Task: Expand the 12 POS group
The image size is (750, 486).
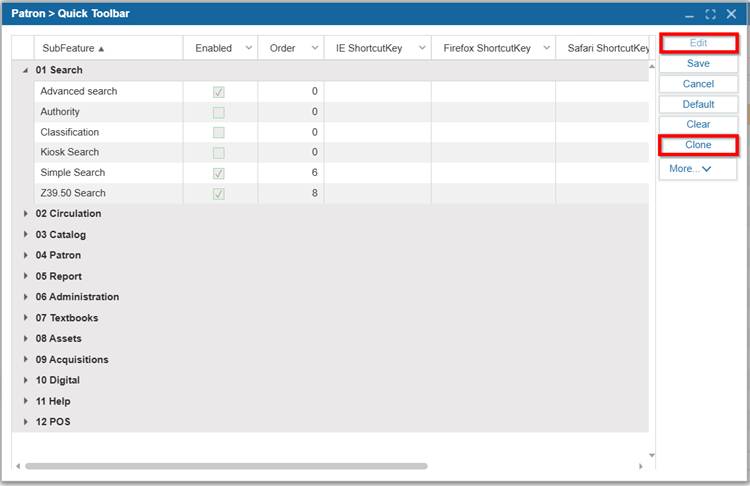Action: point(25,422)
